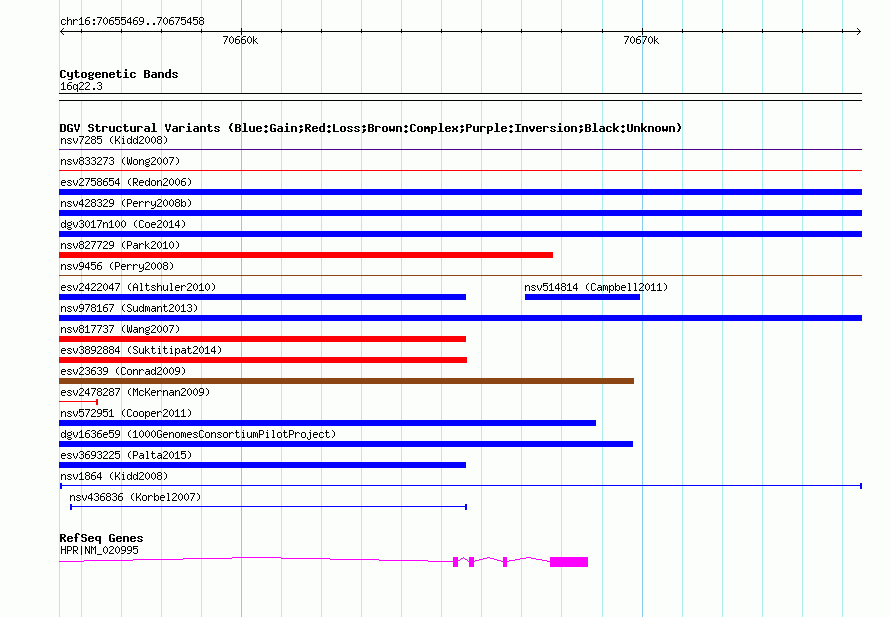890x617 pixels.
Task: Select the esv3892884 (Suktitipat2014) red bar
Action: [x=263, y=360]
